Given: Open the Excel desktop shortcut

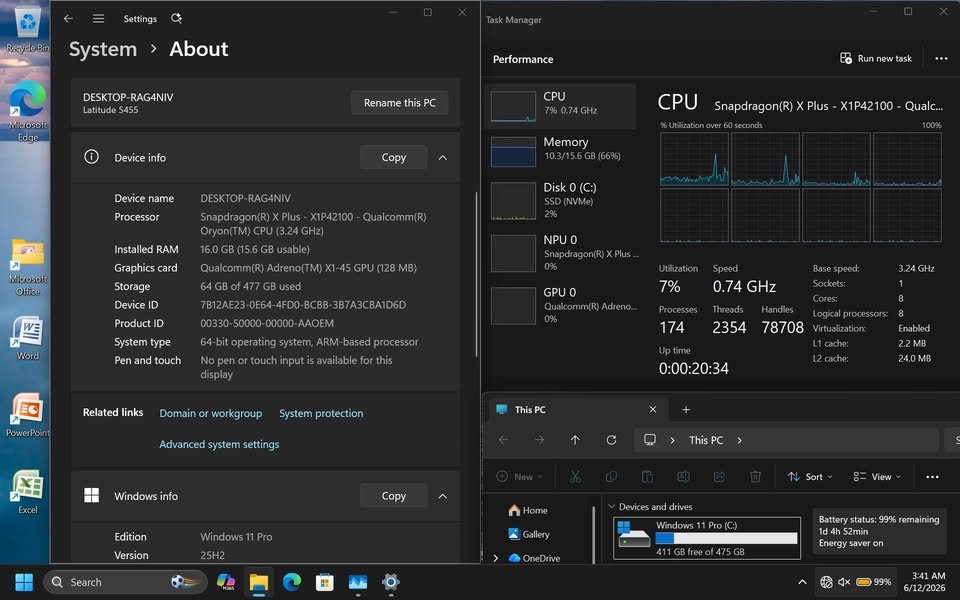Looking at the screenshot, I should tap(27, 492).
